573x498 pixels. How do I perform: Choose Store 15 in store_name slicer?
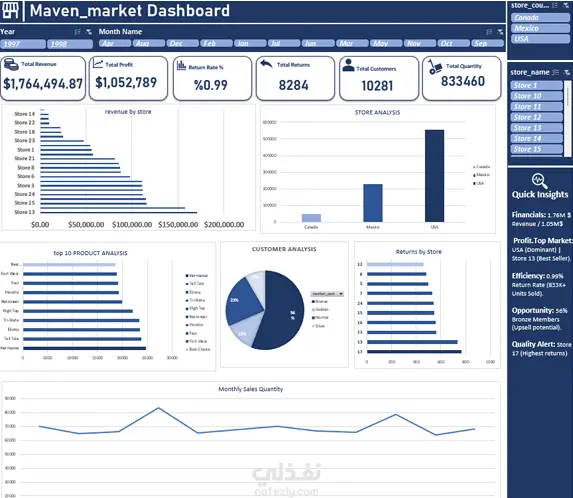[x=536, y=149]
